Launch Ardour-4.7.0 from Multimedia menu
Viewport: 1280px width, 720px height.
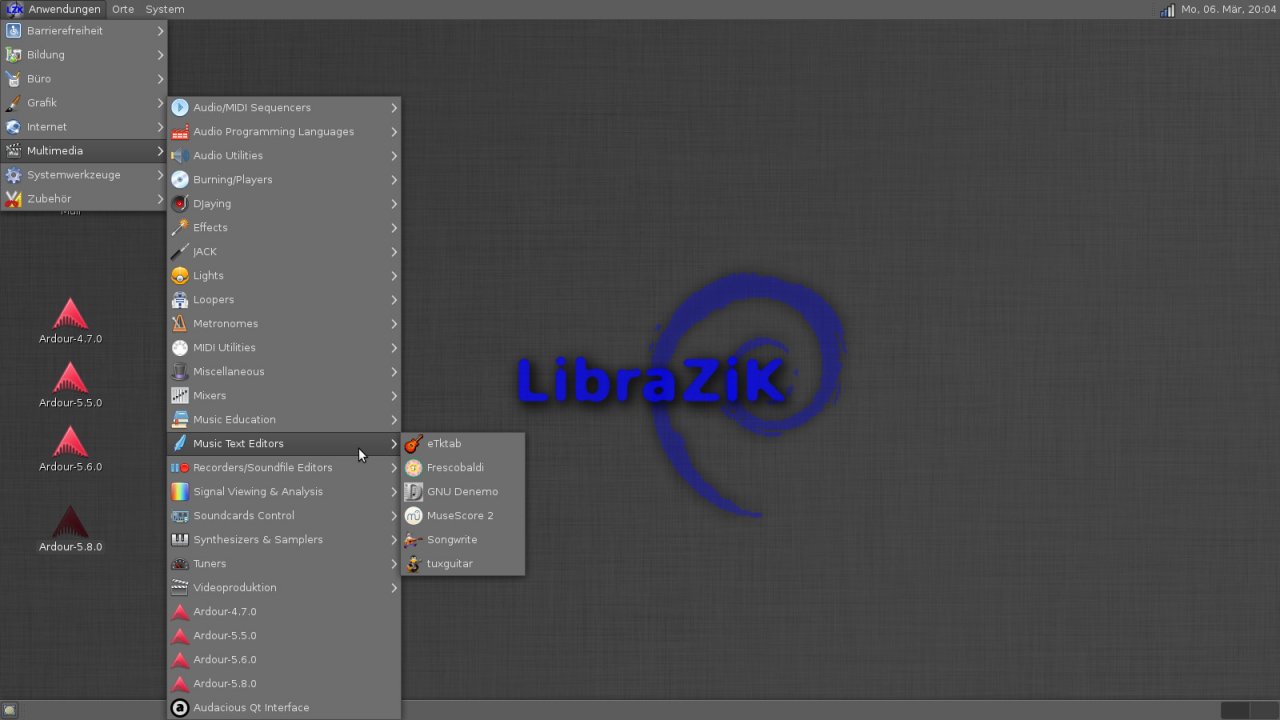point(284,612)
